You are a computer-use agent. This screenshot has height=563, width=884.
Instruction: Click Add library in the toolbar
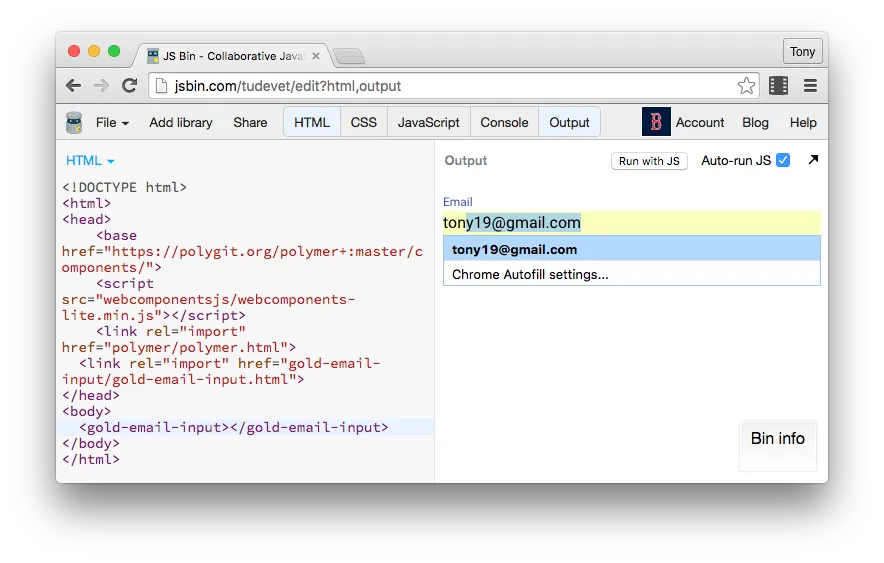coord(181,122)
